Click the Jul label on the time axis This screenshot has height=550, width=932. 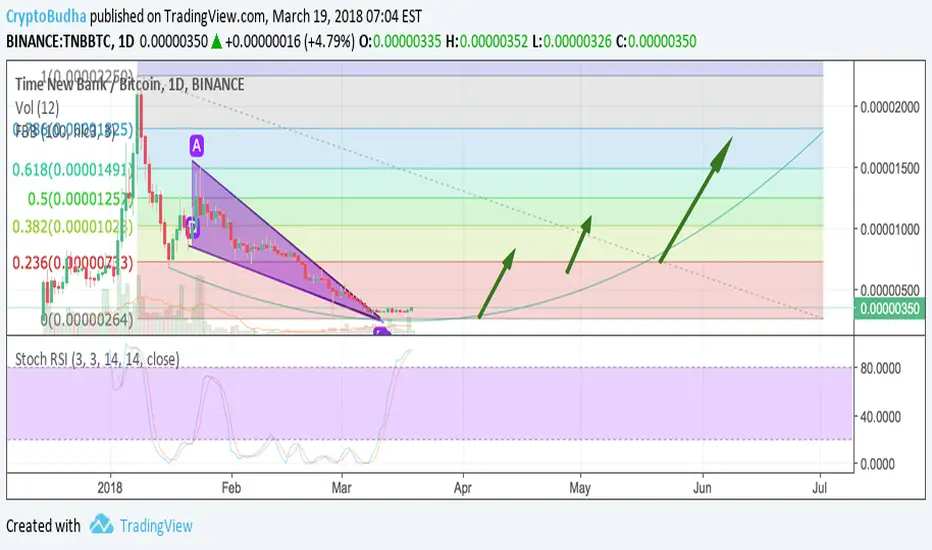click(x=820, y=488)
